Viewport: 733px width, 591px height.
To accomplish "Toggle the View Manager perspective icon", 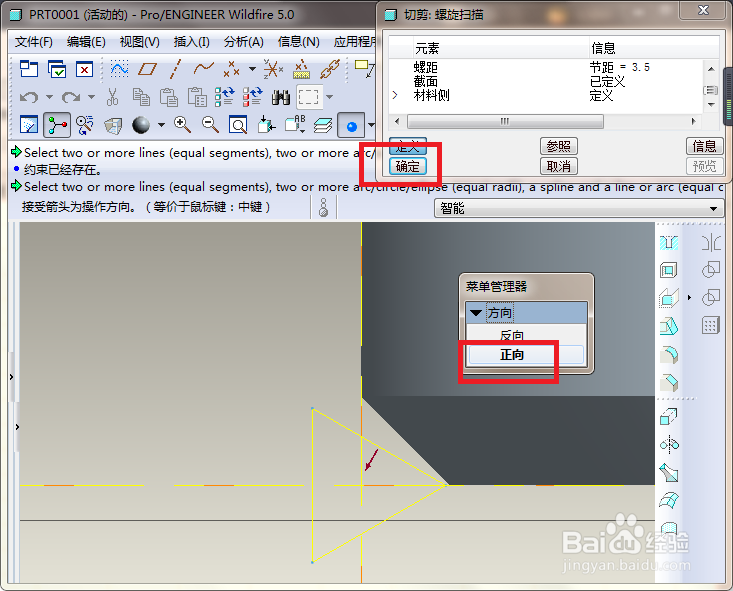I will pos(113,125).
